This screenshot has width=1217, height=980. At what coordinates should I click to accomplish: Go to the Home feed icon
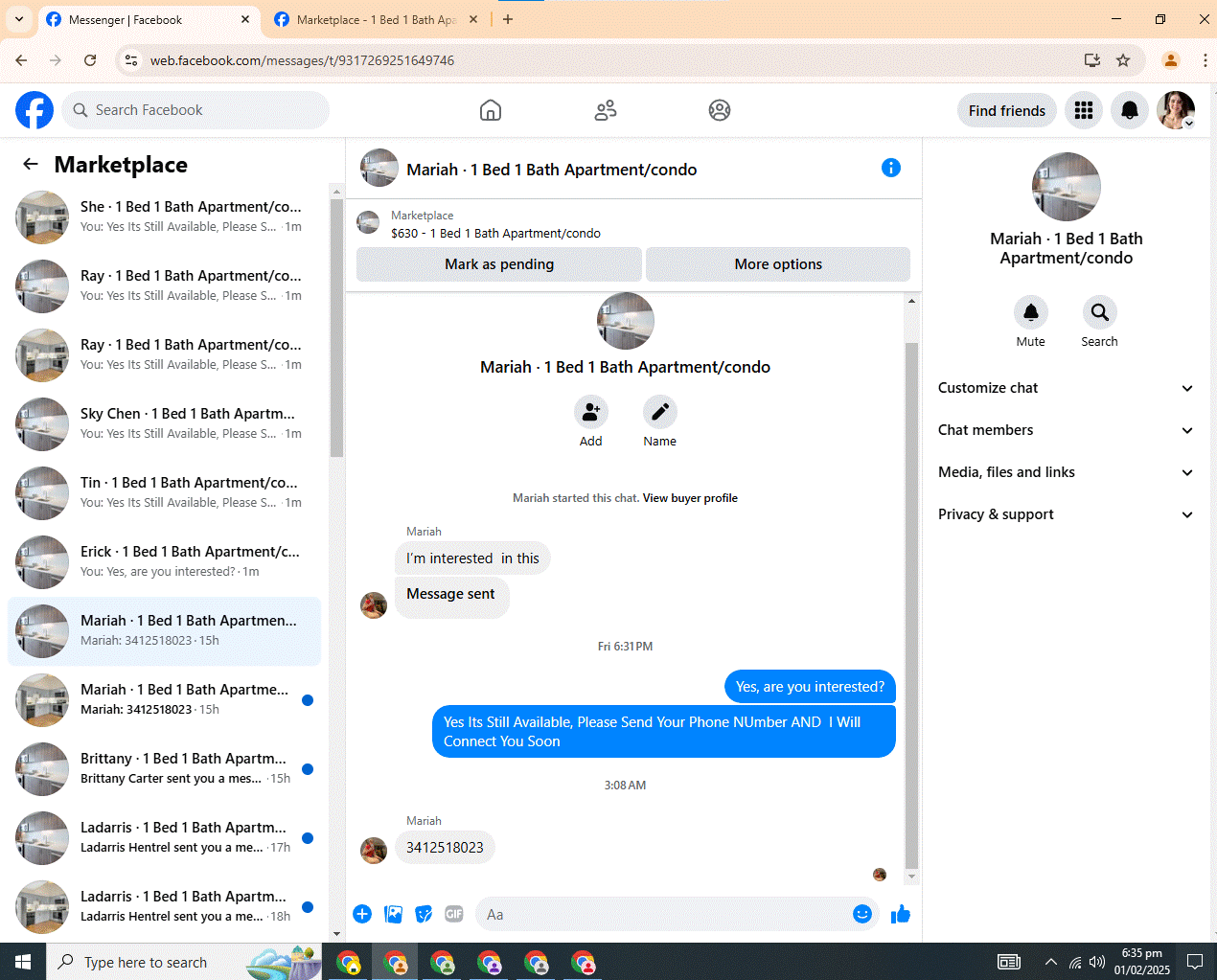pos(491,110)
